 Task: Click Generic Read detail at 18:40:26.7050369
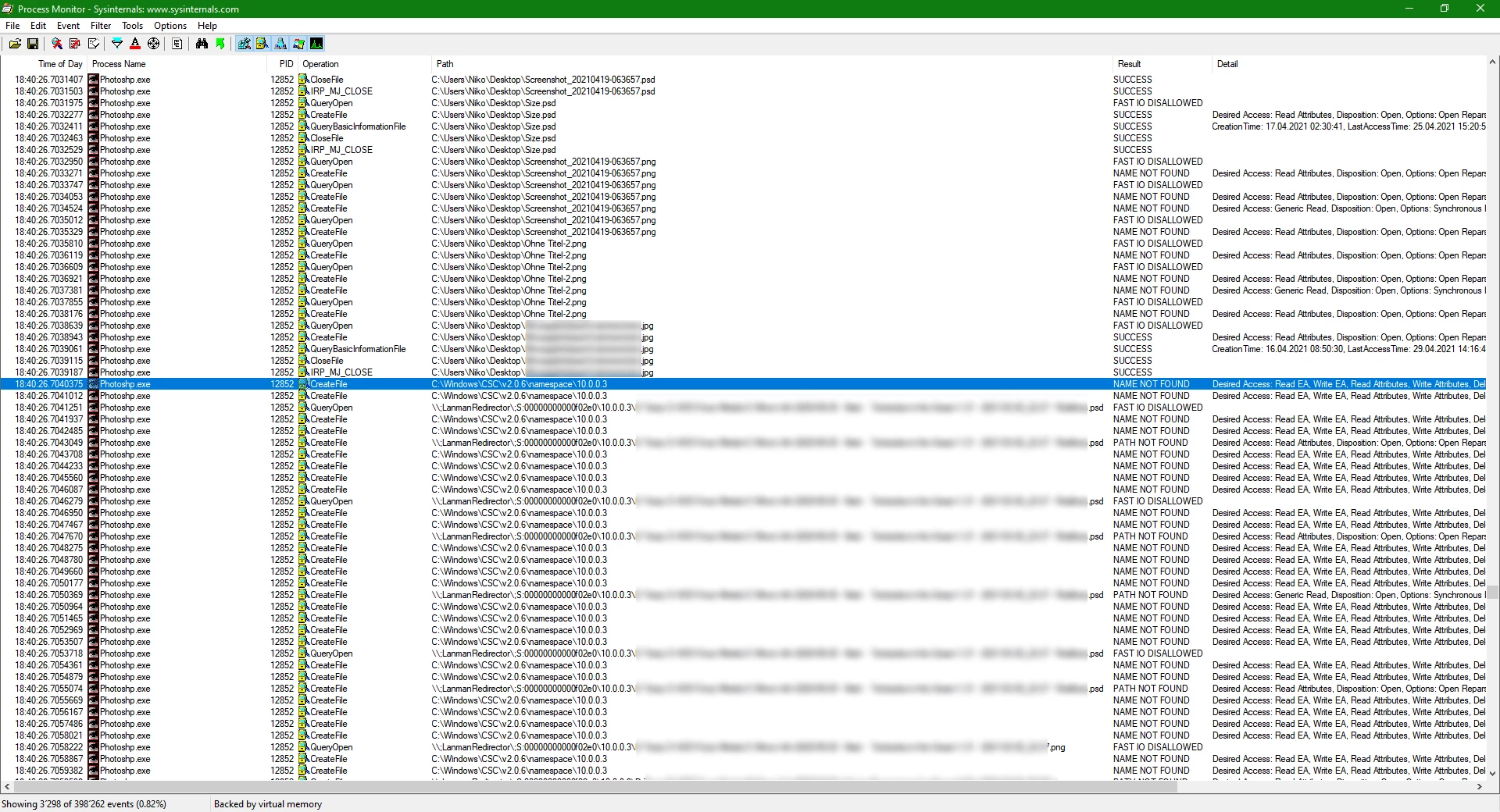pyautogui.click(x=1348, y=595)
